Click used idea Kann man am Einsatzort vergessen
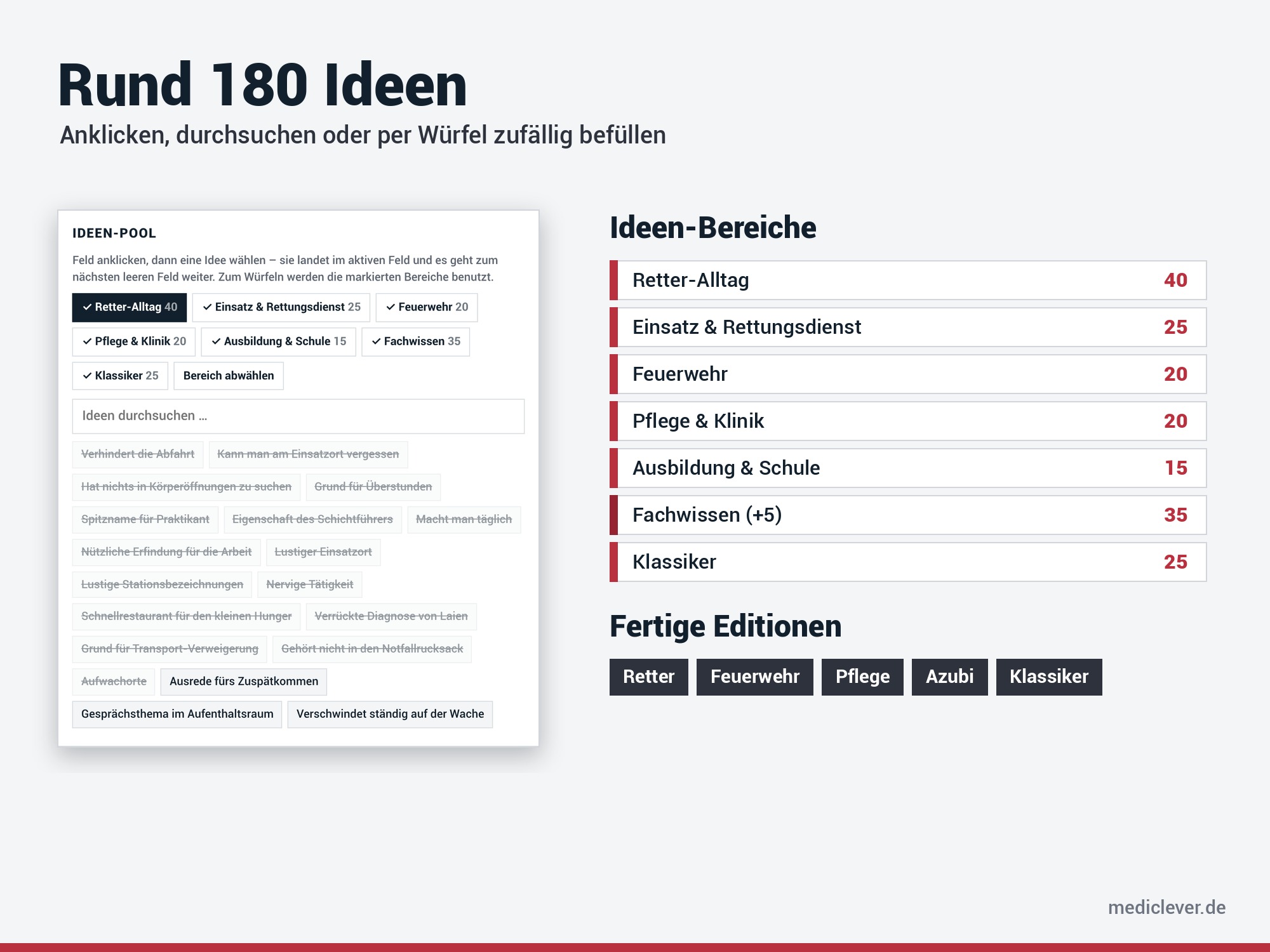1270x952 pixels. (308, 454)
